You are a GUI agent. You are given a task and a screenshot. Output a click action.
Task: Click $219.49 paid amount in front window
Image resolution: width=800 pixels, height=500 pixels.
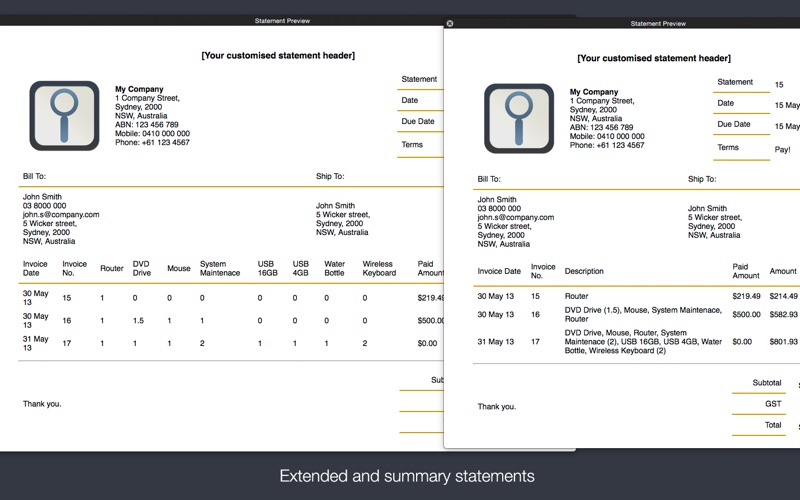click(746, 296)
